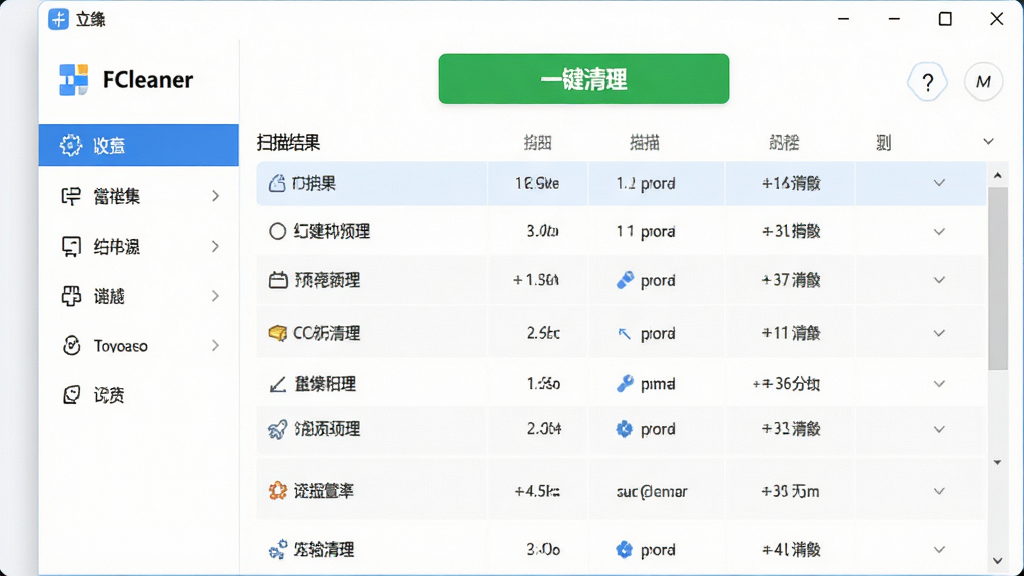Screen dimensions: 1024x576
Task: Click the app icon in the title bar
Action: tap(58, 19)
